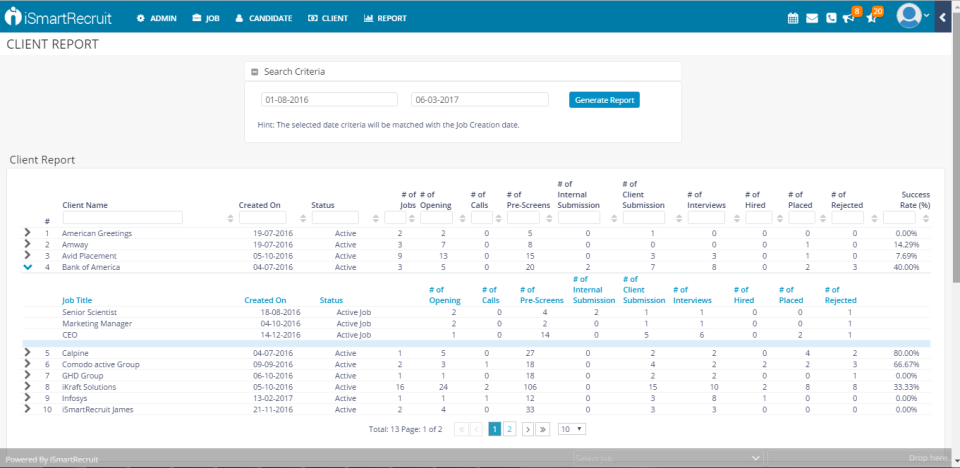Collapse the Search Criteria panel

255,72
